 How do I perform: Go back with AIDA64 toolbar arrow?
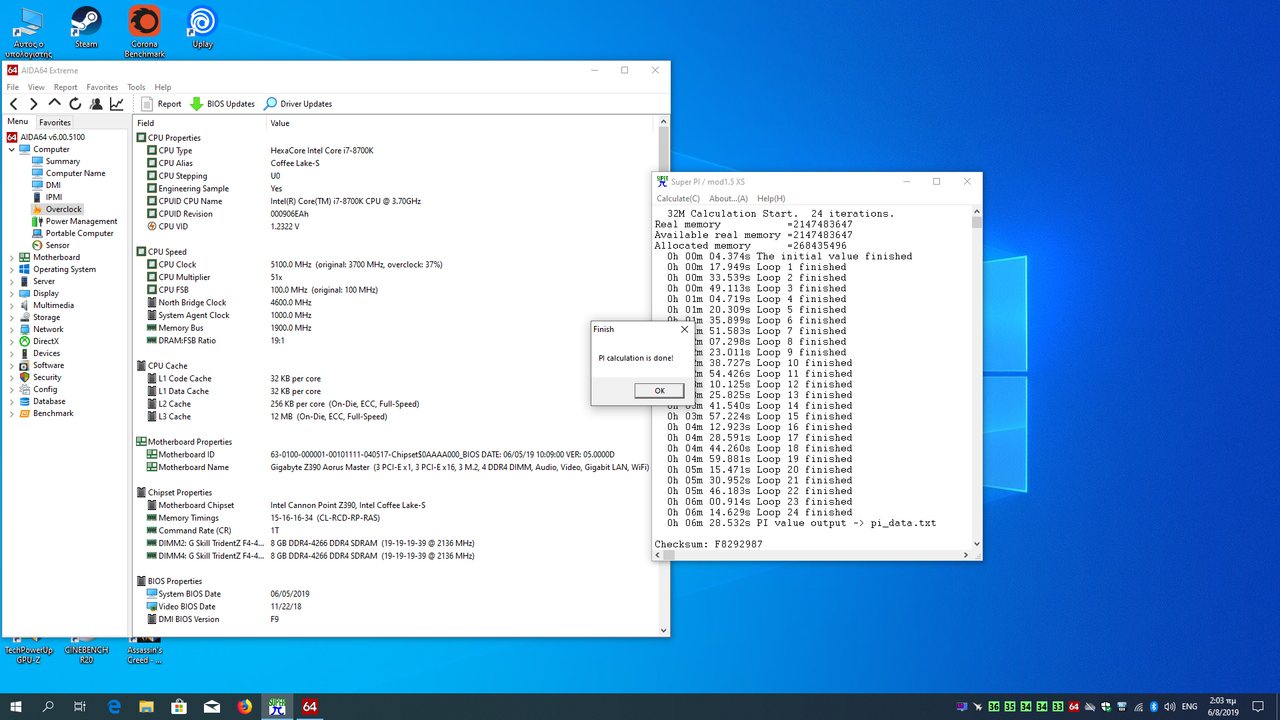tap(14, 104)
